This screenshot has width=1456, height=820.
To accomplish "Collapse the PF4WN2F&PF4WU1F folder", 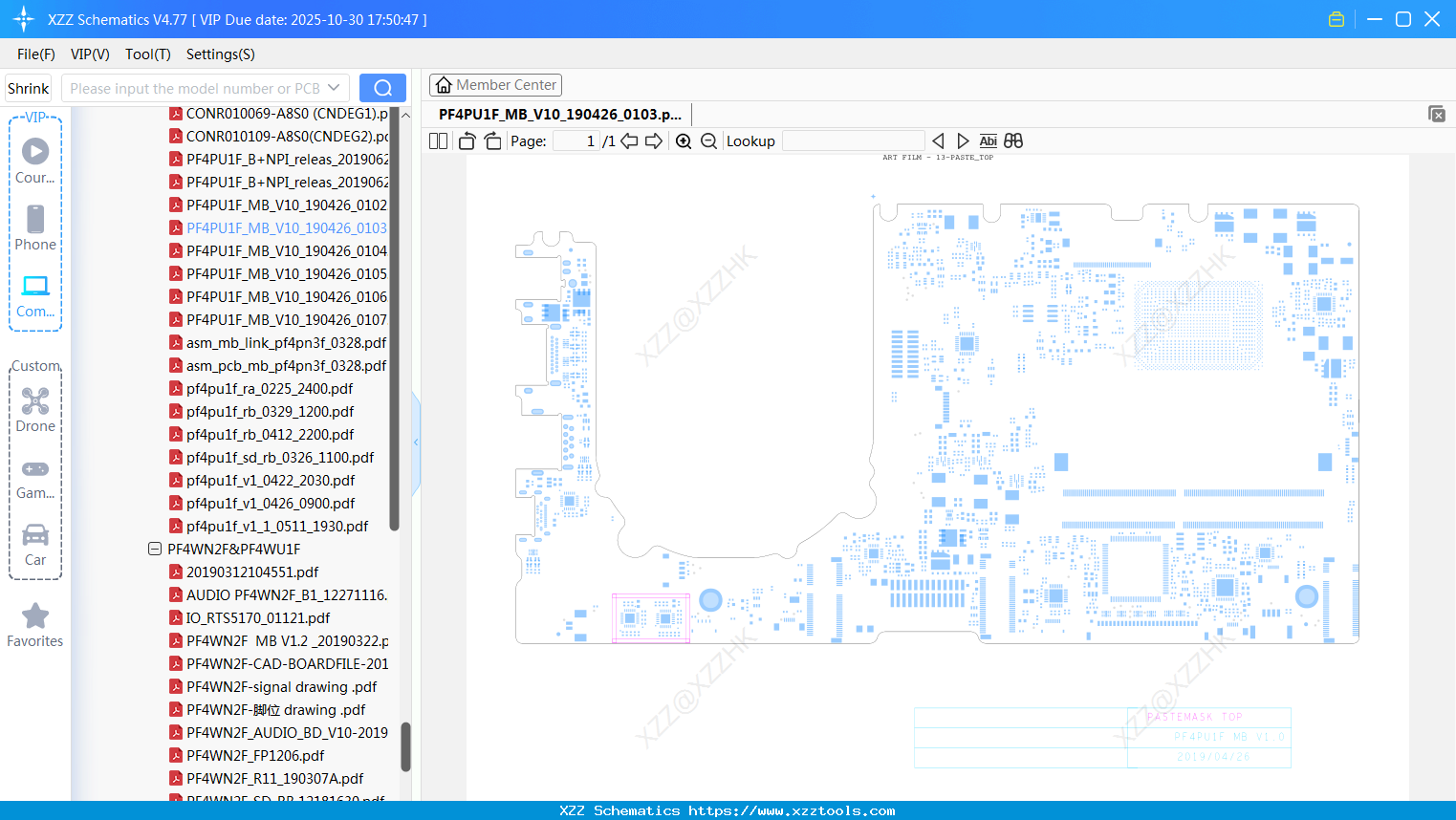I will pos(155,550).
